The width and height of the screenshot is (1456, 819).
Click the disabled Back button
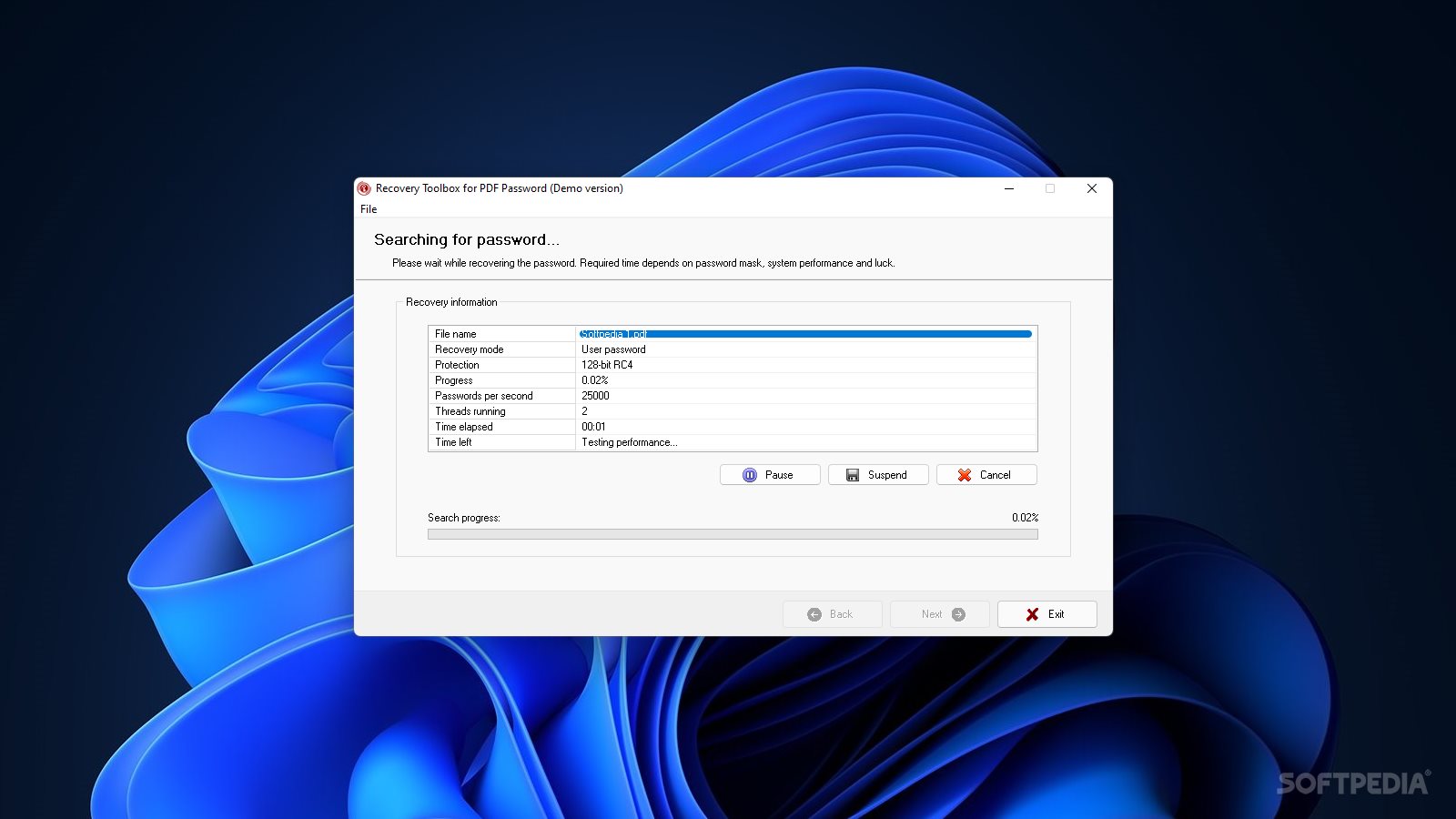click(x=831, y=614)
